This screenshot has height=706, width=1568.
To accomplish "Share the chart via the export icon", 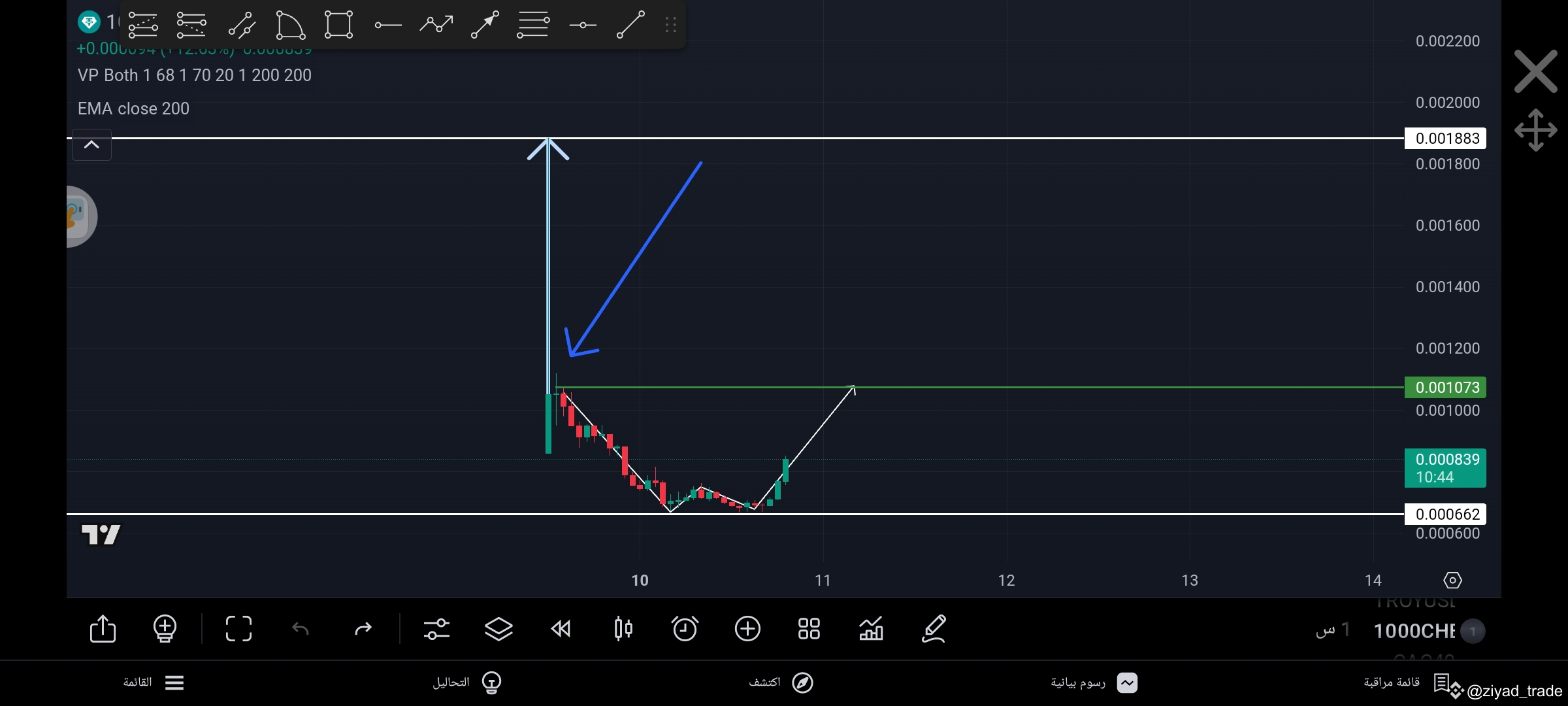I will (103, 629).
